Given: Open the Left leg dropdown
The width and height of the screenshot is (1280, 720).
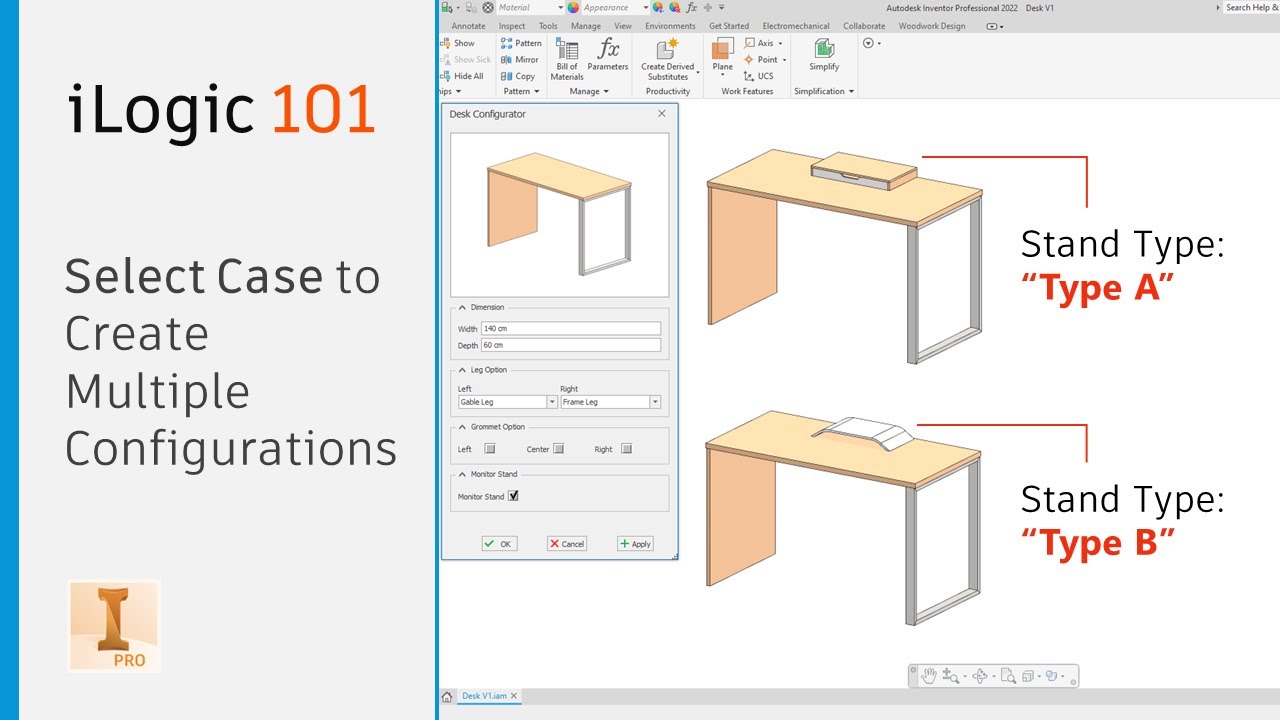Looking at the screenshot, I should [x=552, y=402].
